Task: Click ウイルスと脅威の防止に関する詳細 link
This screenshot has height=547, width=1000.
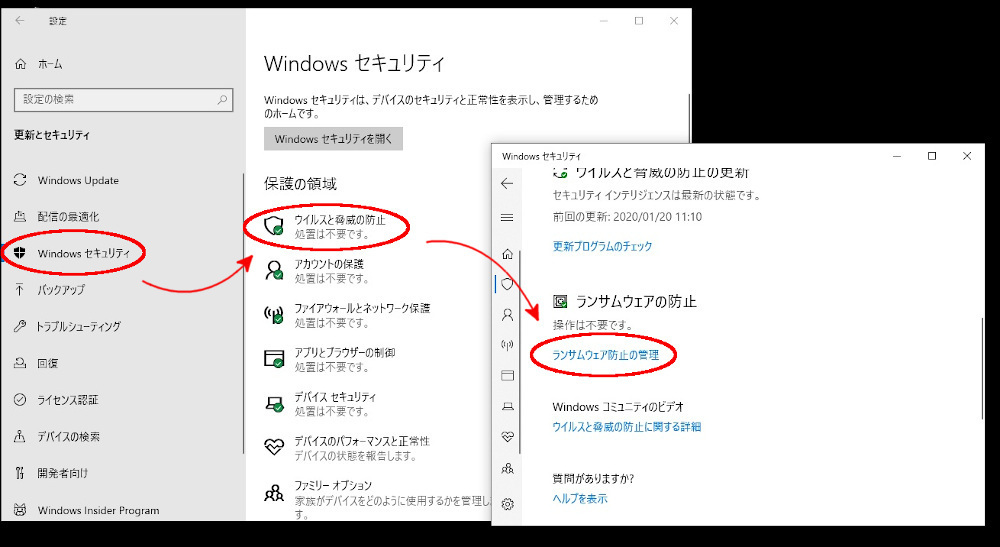Action: (x=626, y=427)
